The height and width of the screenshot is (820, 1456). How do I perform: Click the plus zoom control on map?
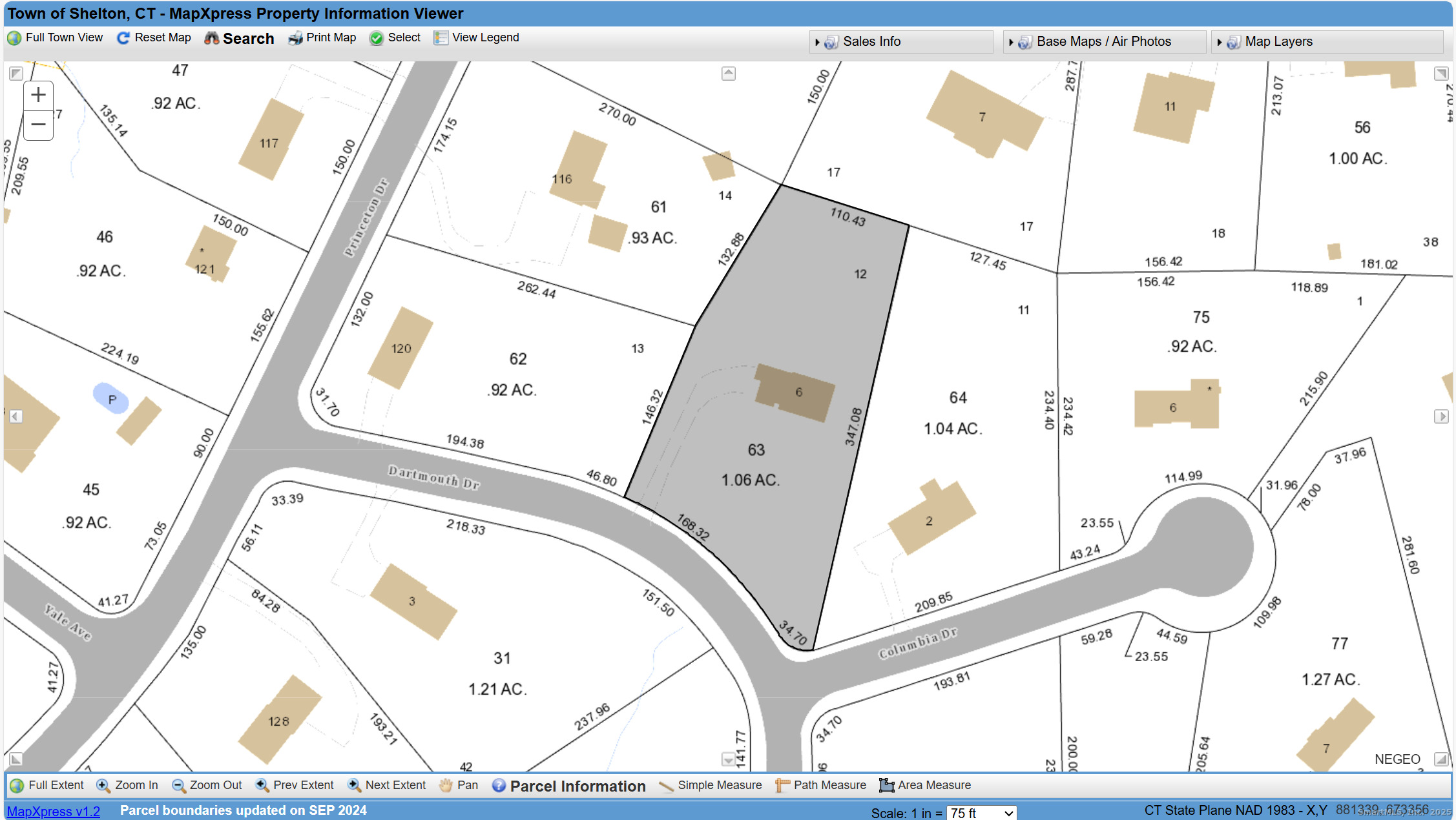point(38,95)
